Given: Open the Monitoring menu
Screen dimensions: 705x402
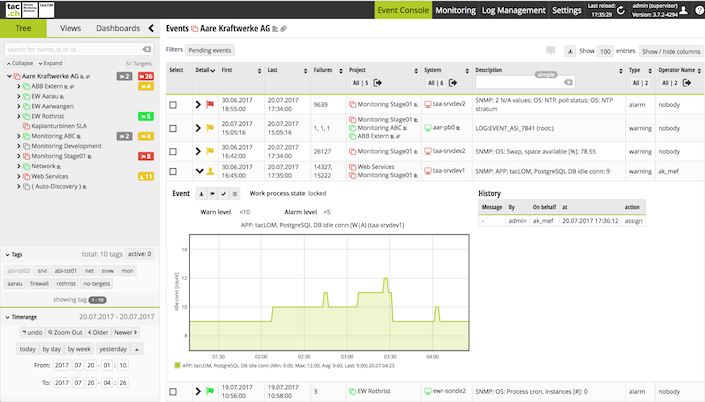Looking at the screenshot, I should [x=455, y=10].
